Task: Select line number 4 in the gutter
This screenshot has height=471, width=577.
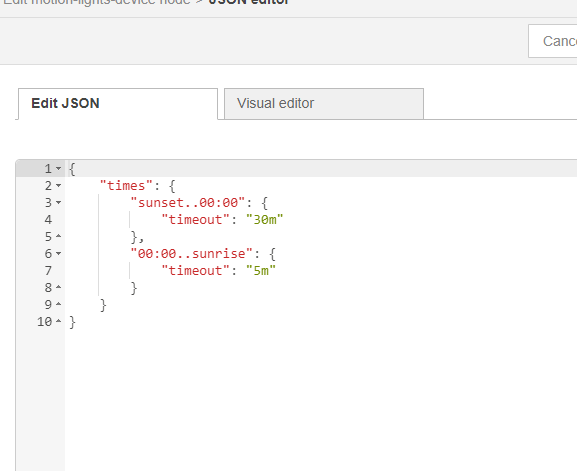Action: (x=48, y=220)
